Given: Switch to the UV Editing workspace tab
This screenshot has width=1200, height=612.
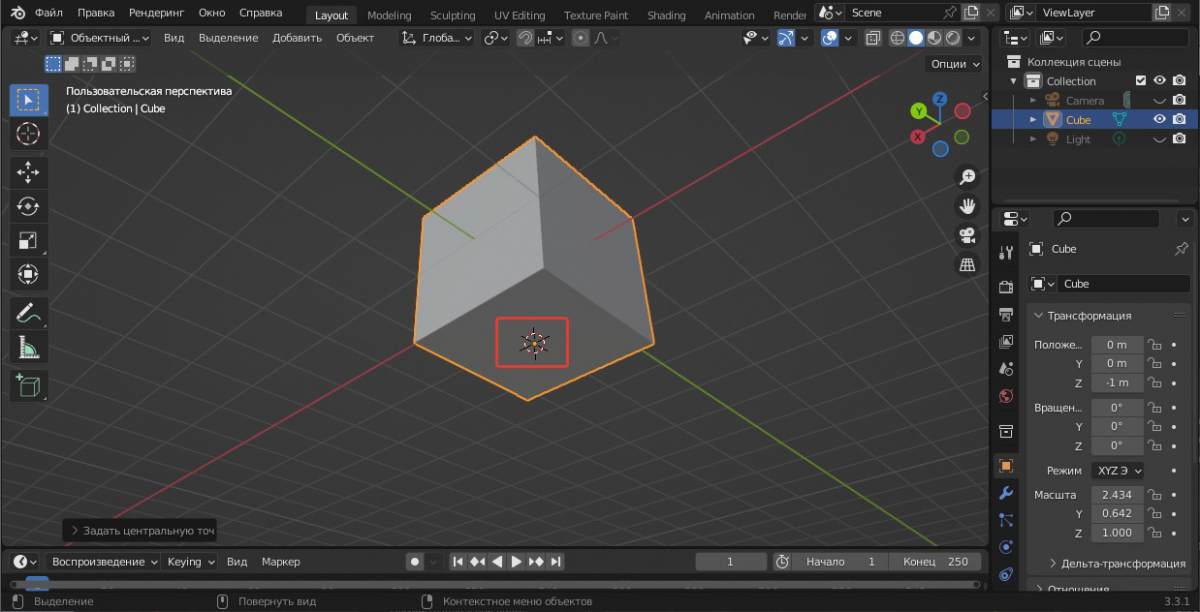Looking at the screenshot, I should (519, 15).
